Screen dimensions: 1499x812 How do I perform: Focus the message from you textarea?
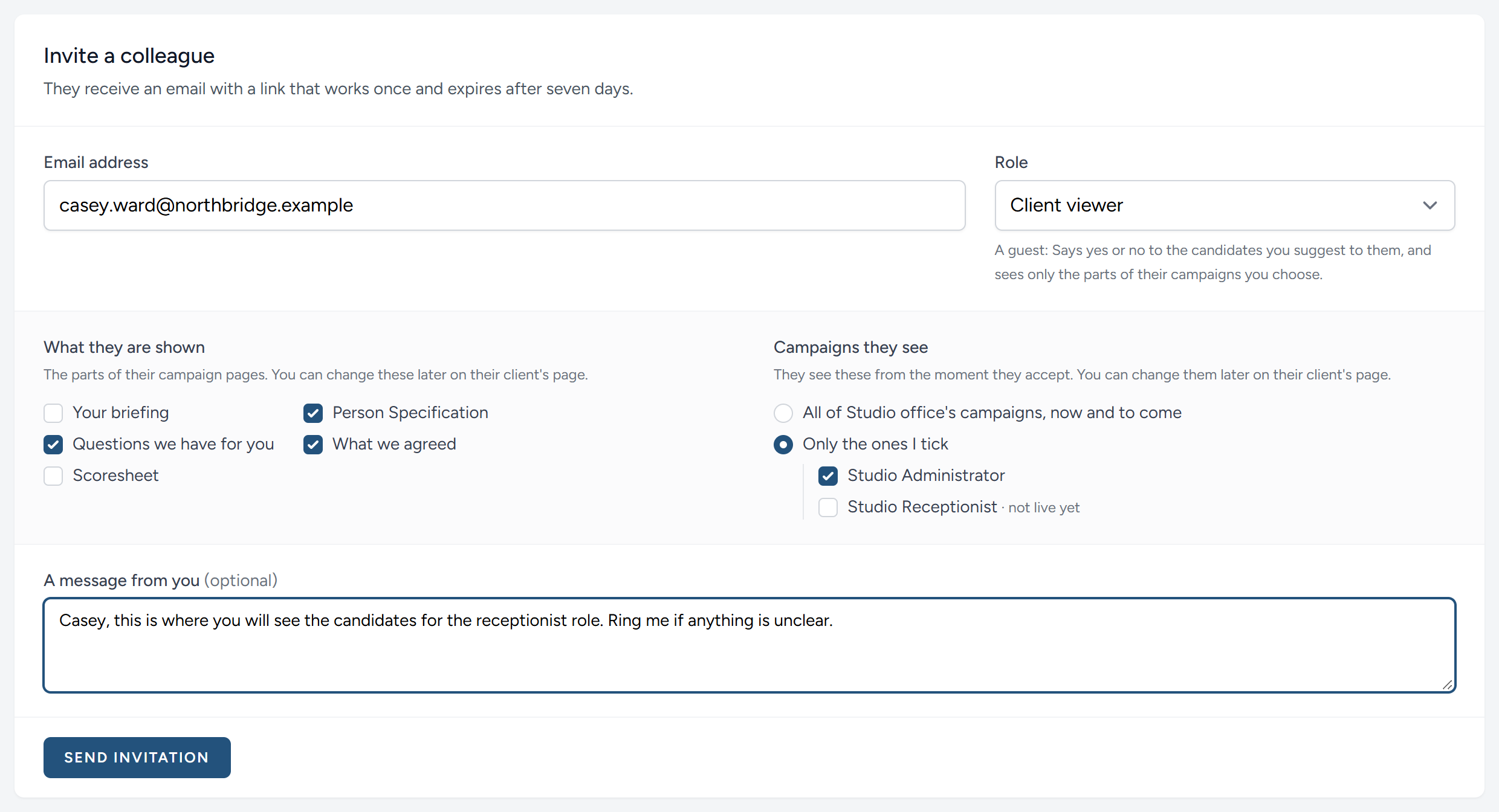point(750,645)
